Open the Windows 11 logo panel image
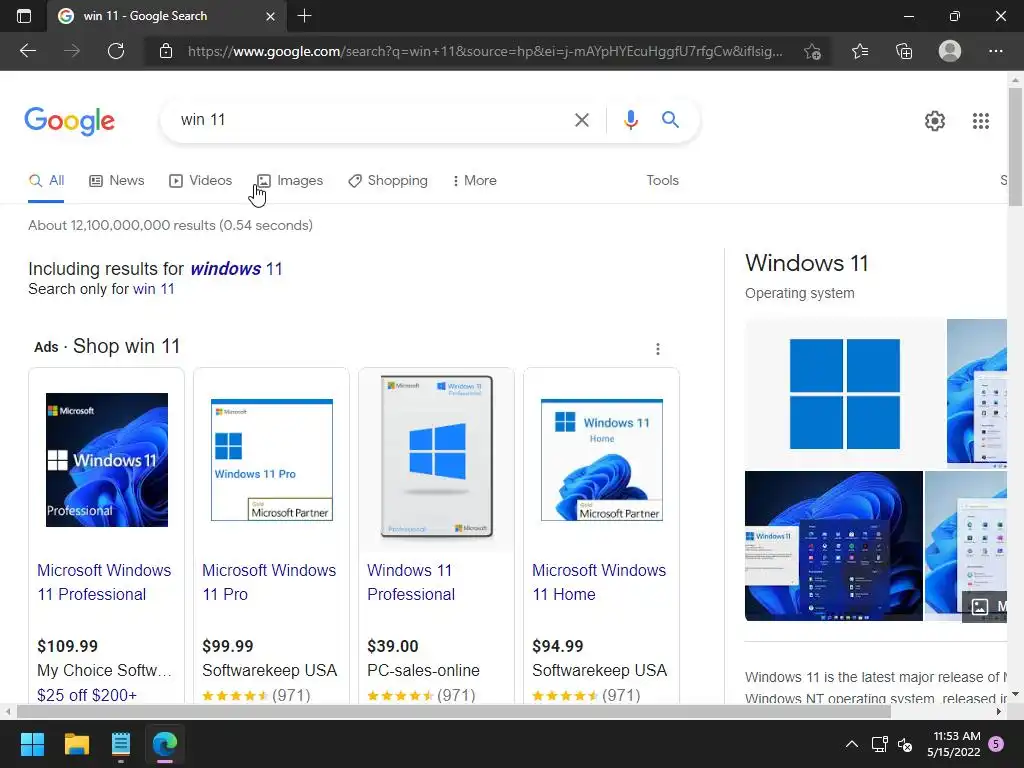The width and height of the screenshot is (1024, 768). pos(844,393)
